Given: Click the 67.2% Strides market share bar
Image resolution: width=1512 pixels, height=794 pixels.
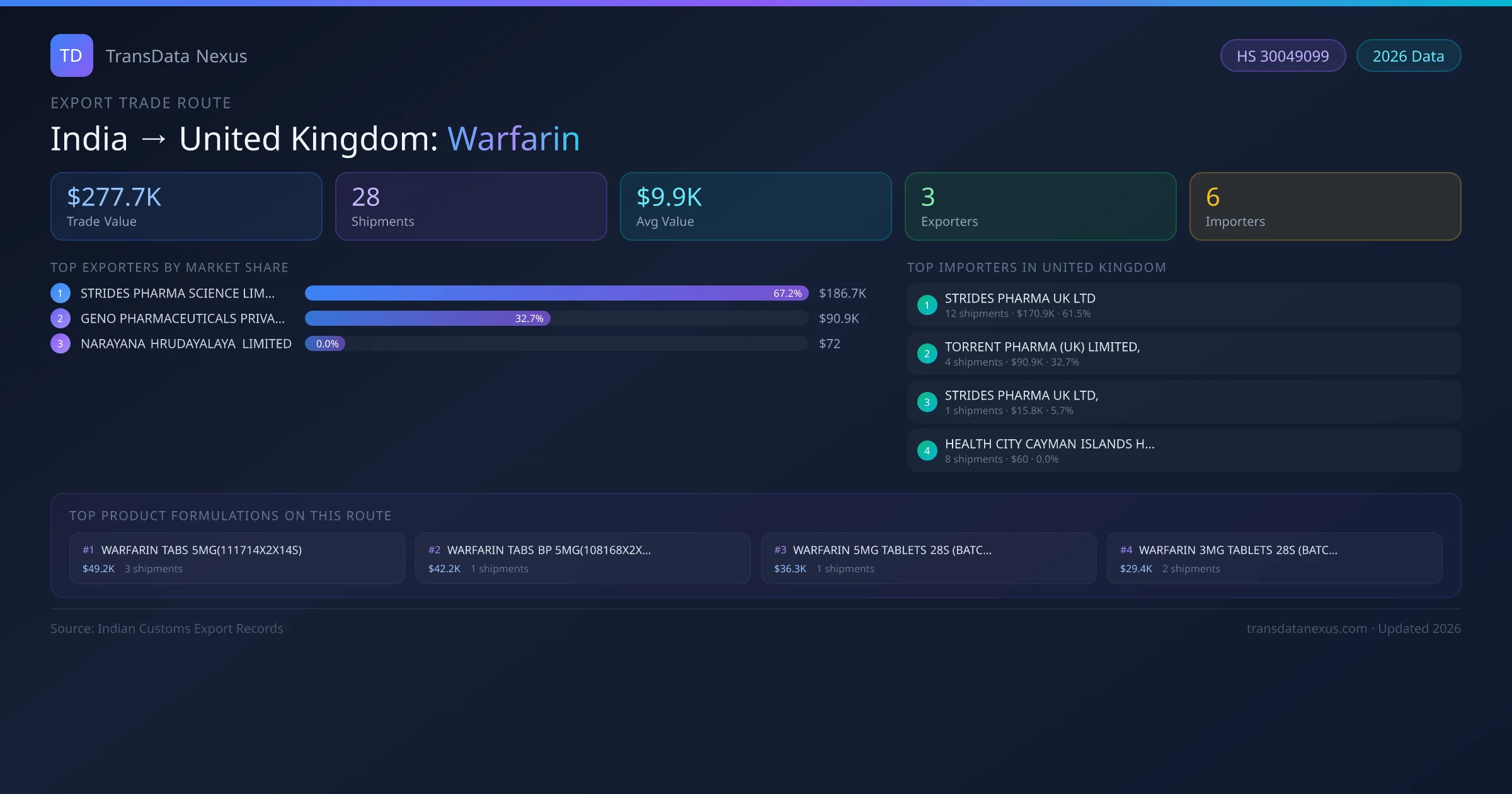Looking at the screenshot, I should [x=556, y=293].
